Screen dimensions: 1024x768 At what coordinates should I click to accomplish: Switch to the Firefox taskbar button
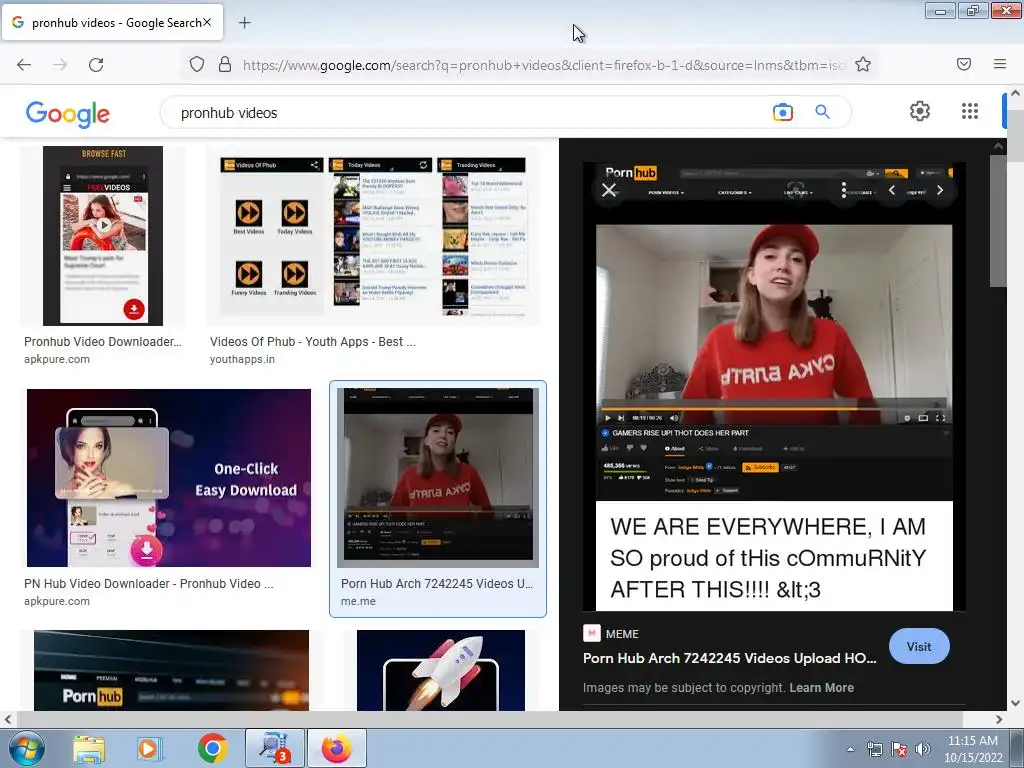[336, 748]
